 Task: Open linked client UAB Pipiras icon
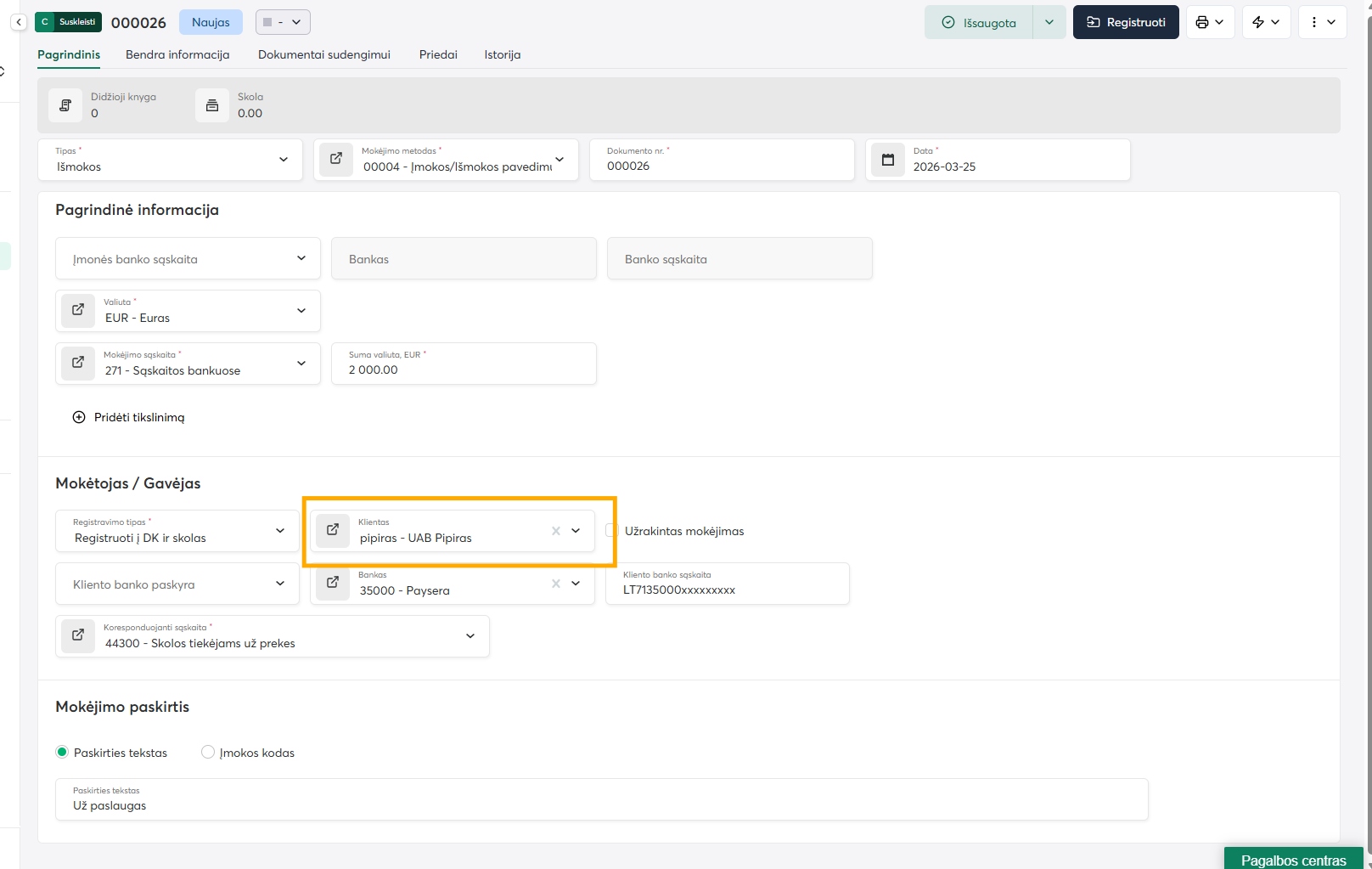(333, 530)
